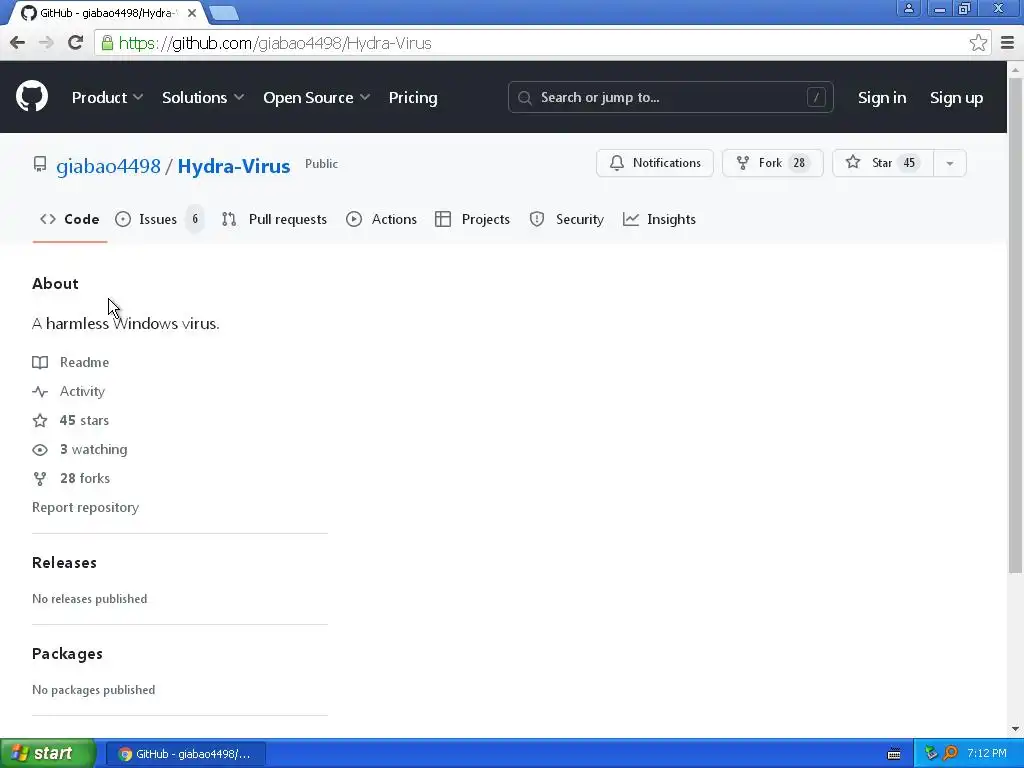
Task: Click the 'No releases published' text
Action: pos(89,599)
